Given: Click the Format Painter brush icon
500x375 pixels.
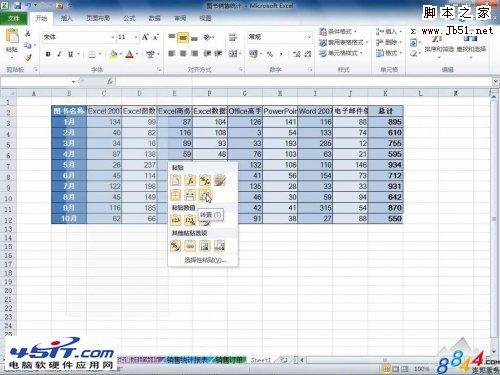Looking at the screenshot, I should tap(28, 57).
